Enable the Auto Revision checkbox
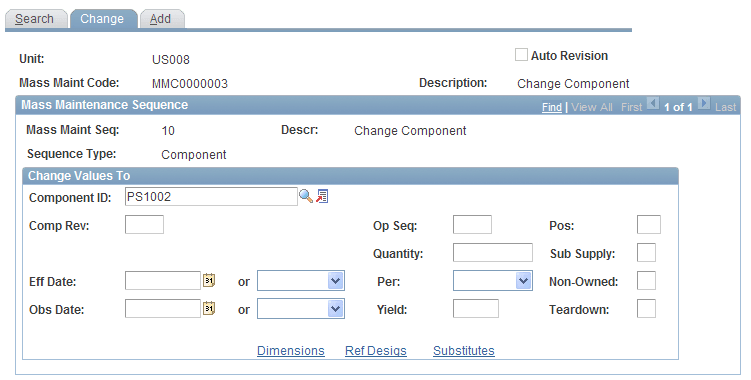The width and height of the screenshot is (751, 380). [x=521, y=55]
